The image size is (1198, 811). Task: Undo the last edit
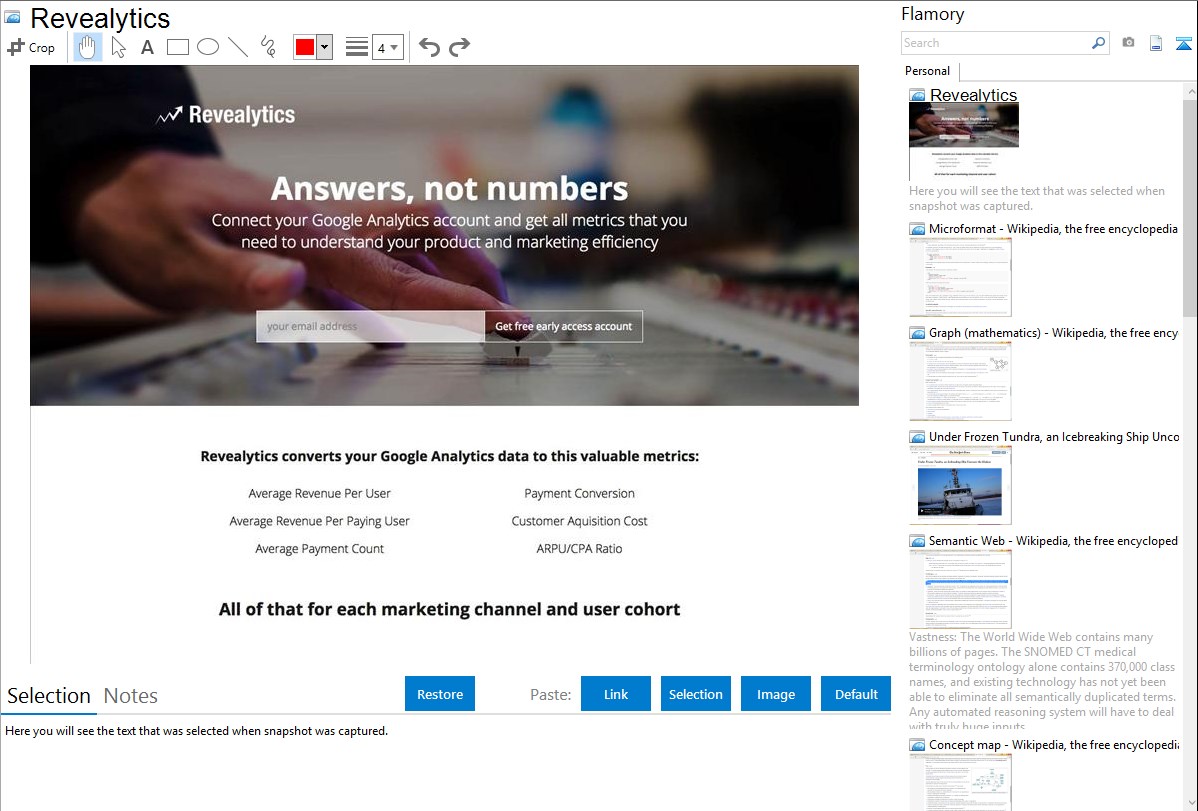click(x=429, y=47)
